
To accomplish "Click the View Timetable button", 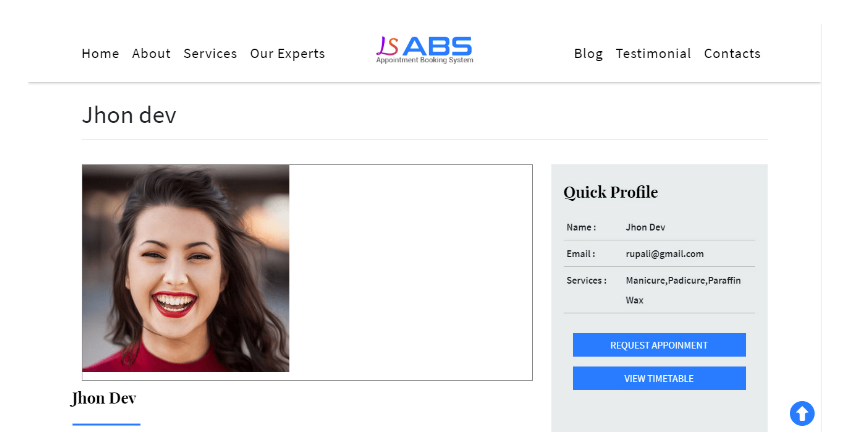I will 659,378.
